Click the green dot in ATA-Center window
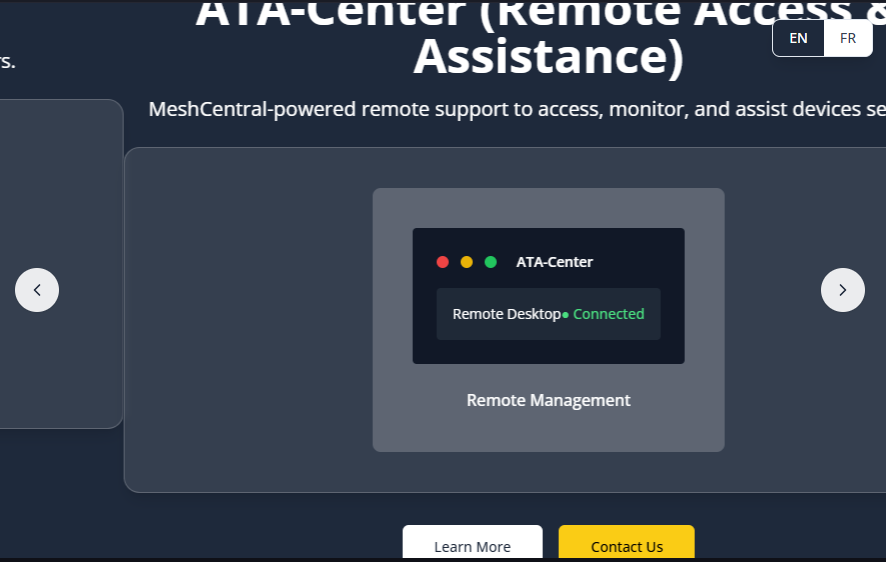This screenshot has height=562, width=886. (x=490, y=262)
